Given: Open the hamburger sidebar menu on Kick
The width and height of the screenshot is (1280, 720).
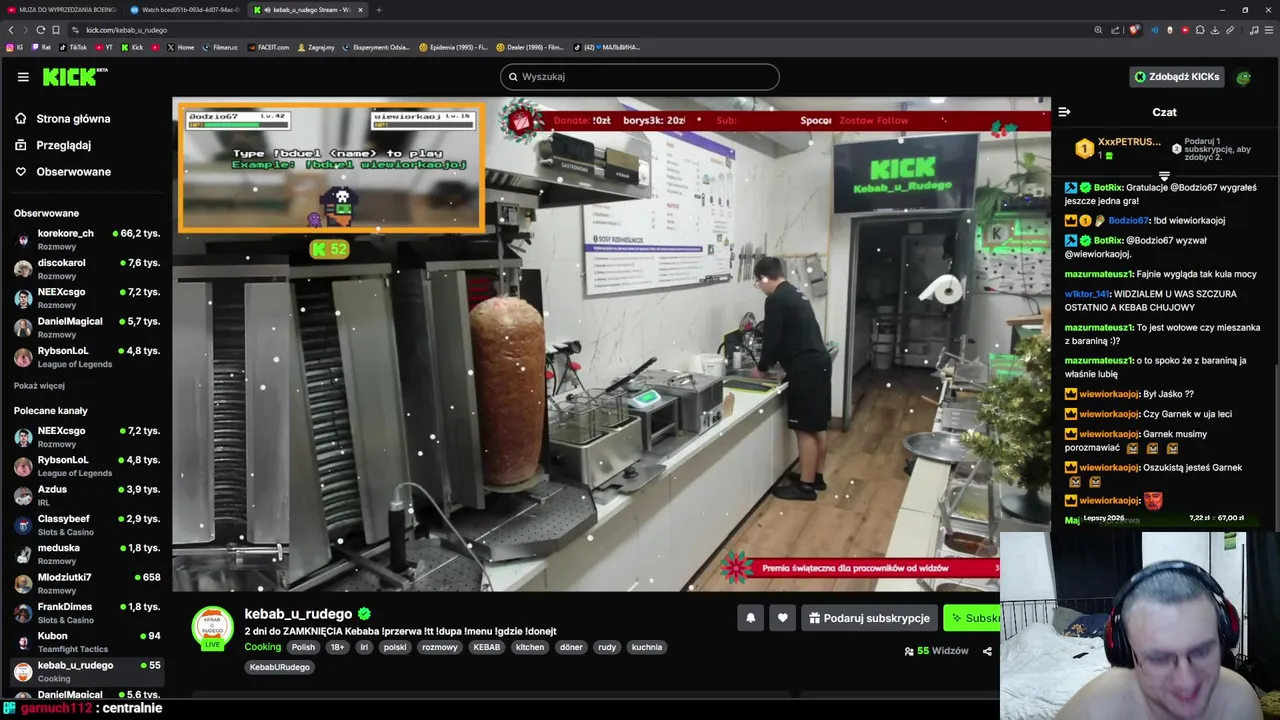Looking at the screenshot, I should pyautogui.click(x=23, y=76).
